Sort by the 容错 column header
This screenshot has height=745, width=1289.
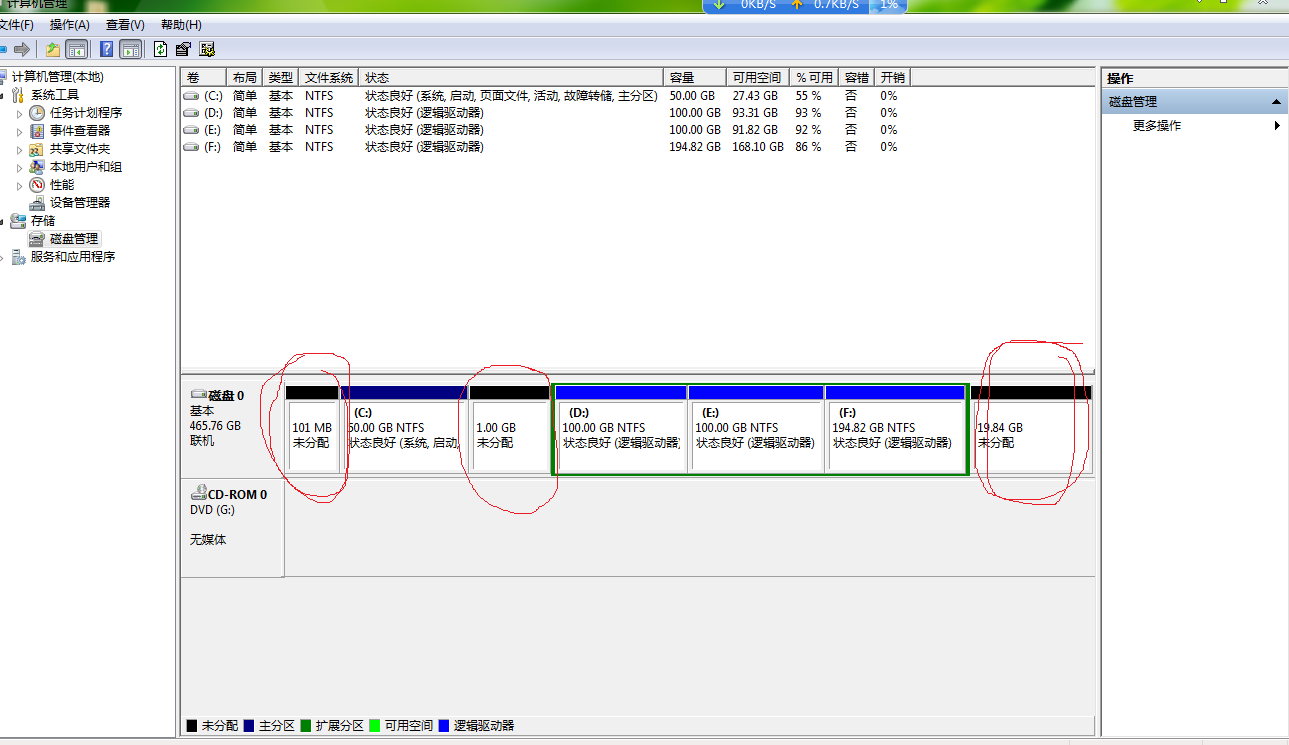pyautogui.click(x=857, y=77)
